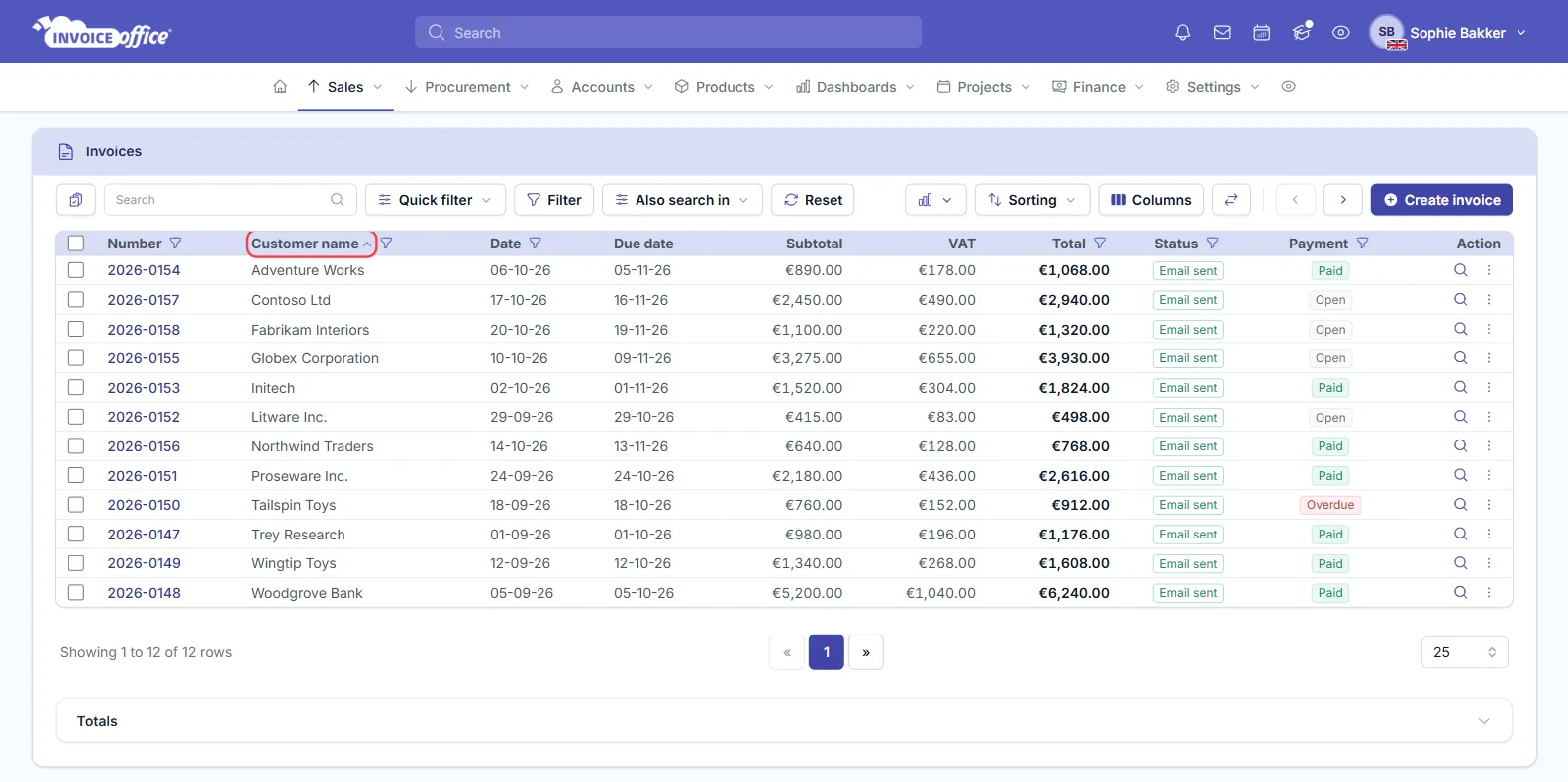Check the box for invoice 2026-0153
1568x782 pixels.
tap(76, 388)
